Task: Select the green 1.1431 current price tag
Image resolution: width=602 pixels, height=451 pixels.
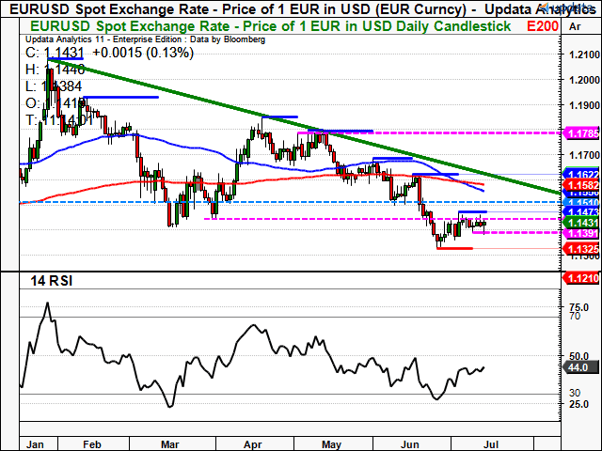Action: pyautogui.click(x=581, y=223)
